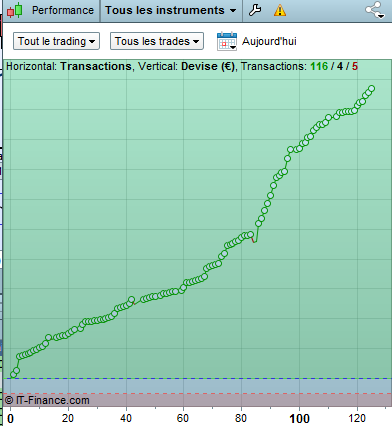392x426 pixels.
Task: Click the red 5 losing transactions count
Action: pos(355,66)
